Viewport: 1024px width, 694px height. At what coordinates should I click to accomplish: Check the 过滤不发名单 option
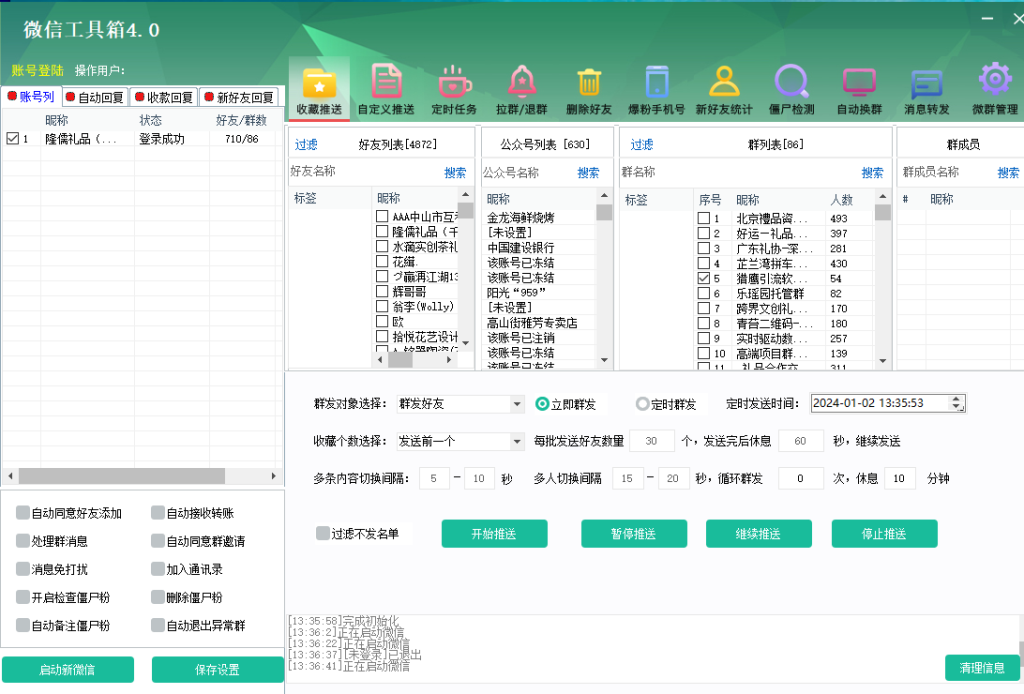[323, 533]
